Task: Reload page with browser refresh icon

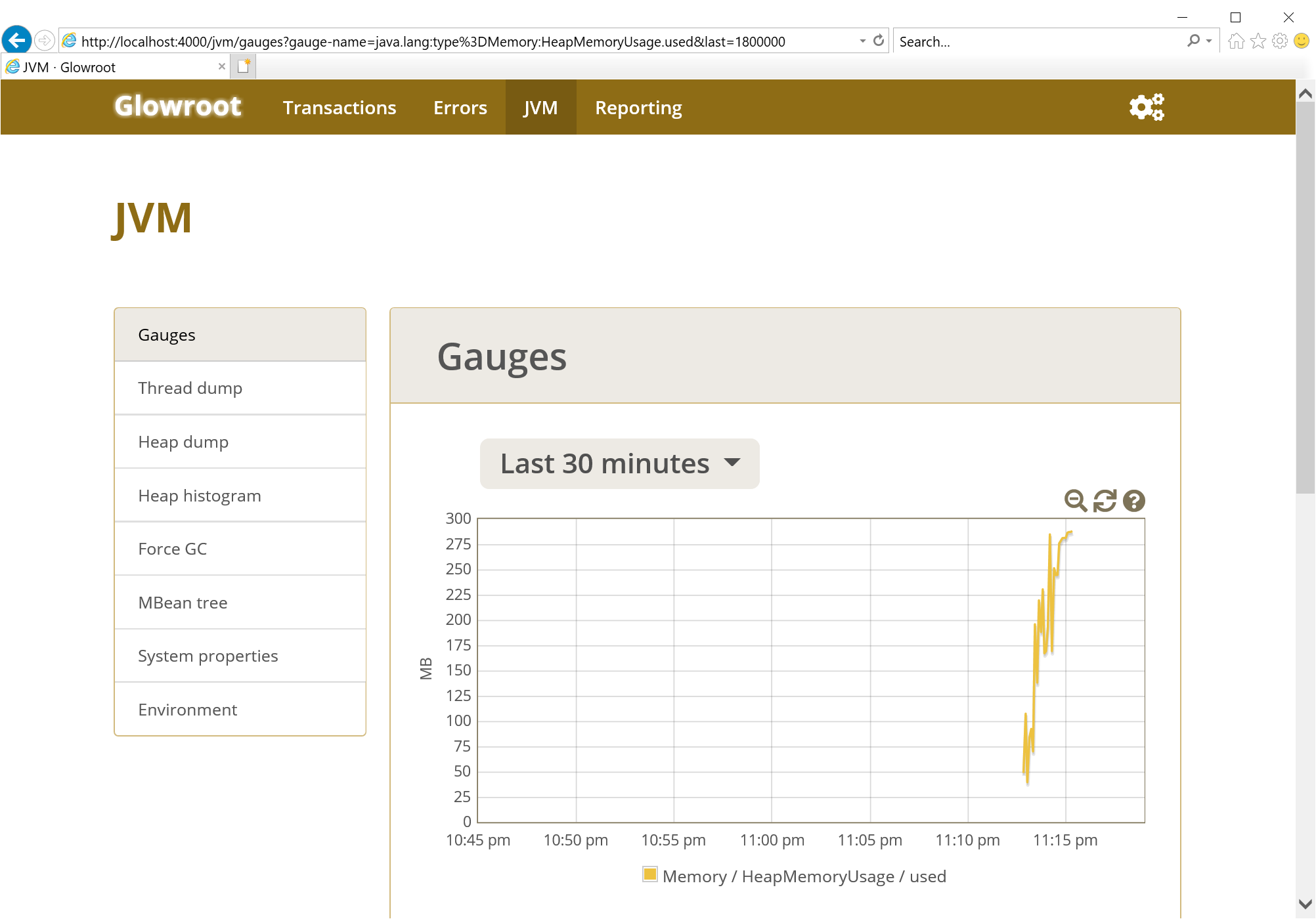Action: (879, 41)
